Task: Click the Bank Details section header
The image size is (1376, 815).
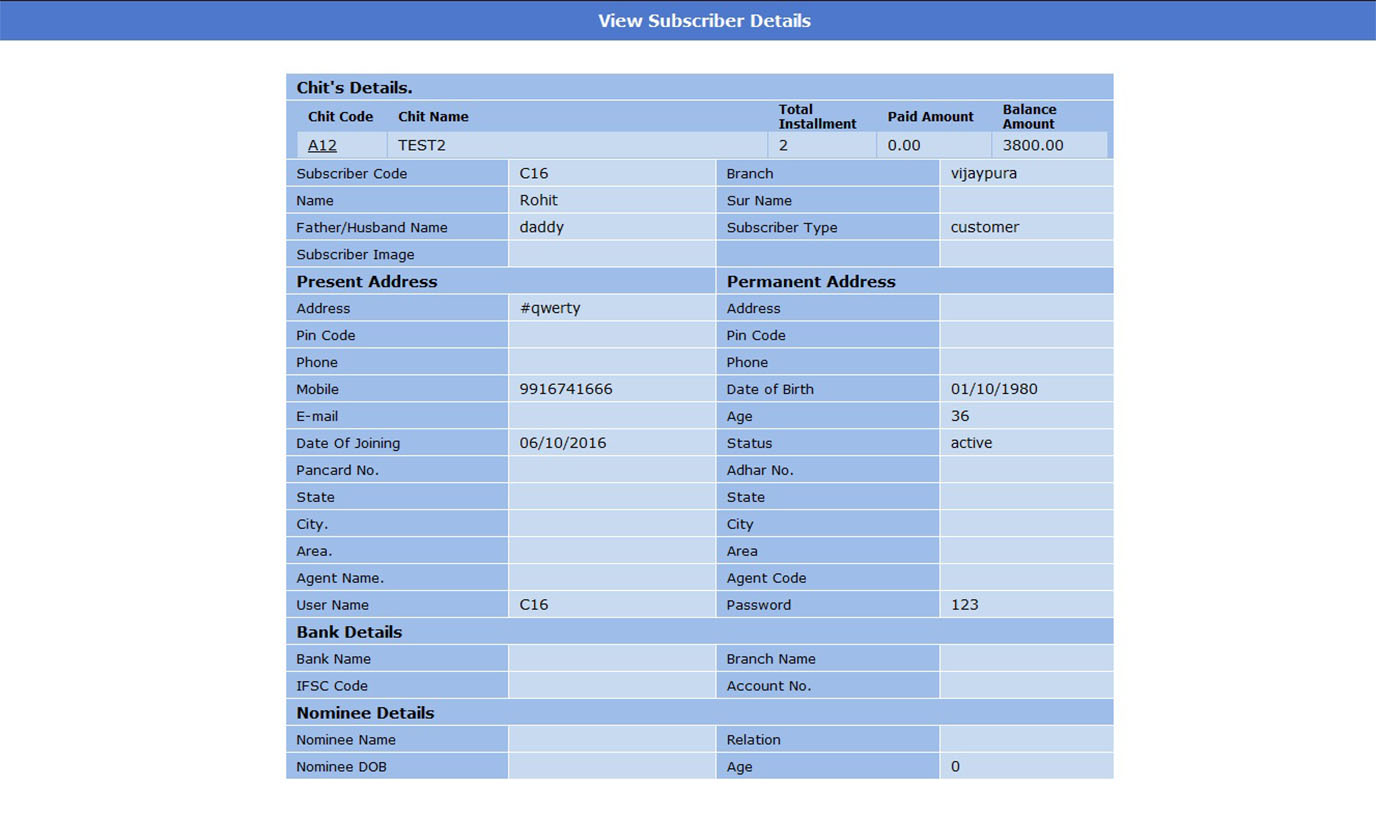Action: 349,632
